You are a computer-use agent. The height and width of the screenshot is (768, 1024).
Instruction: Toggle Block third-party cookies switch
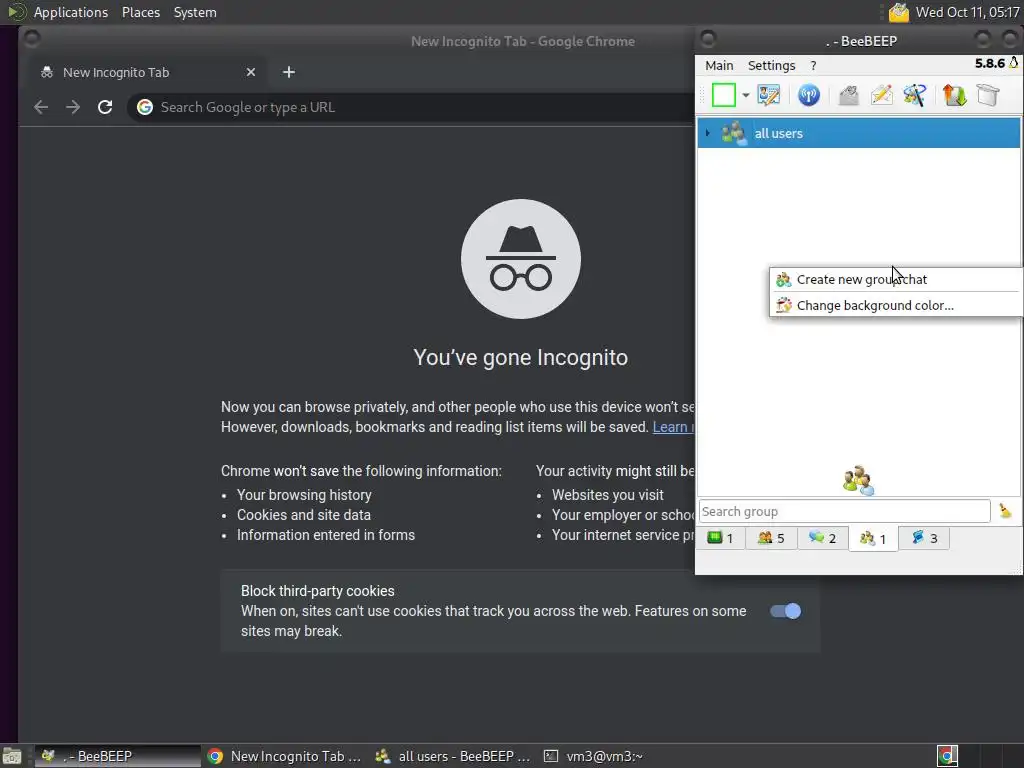click(785, 611)
